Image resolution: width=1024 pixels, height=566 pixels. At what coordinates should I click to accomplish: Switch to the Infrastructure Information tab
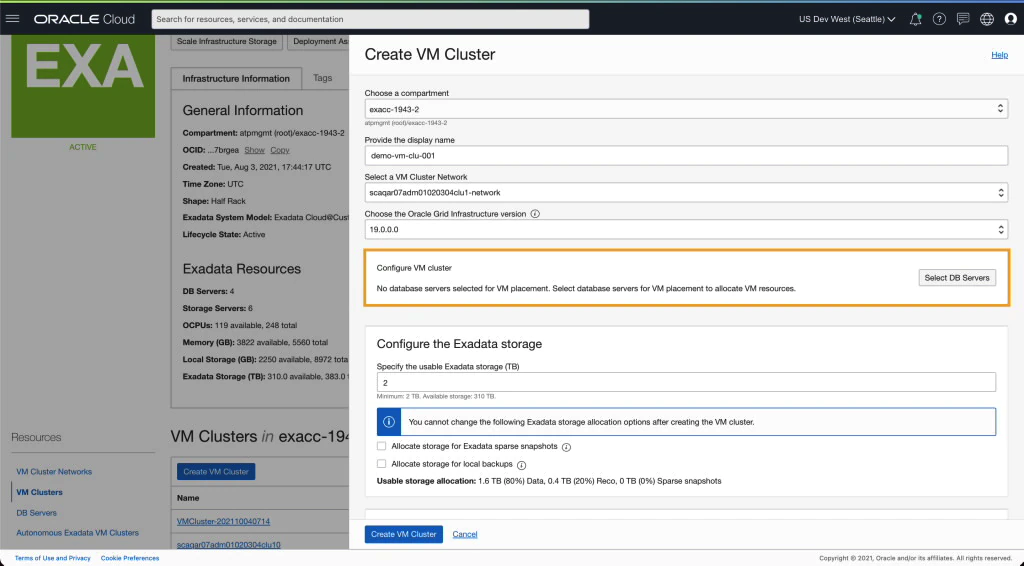[236, 78]
